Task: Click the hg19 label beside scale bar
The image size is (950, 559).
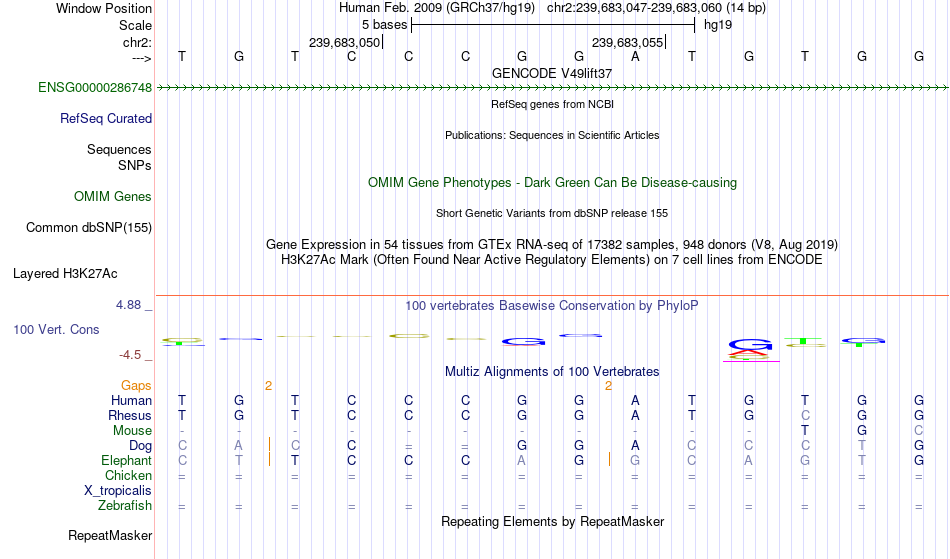Action: 718,25
